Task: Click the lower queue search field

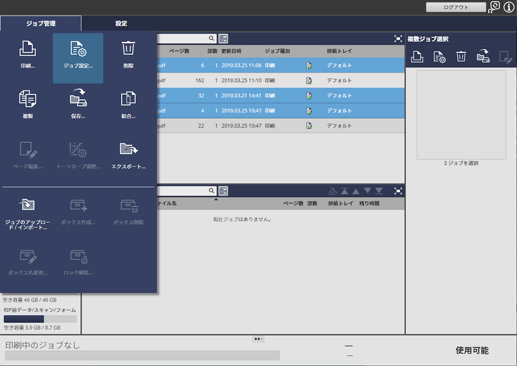Action: pyautogui.click(x=187, y=191)
